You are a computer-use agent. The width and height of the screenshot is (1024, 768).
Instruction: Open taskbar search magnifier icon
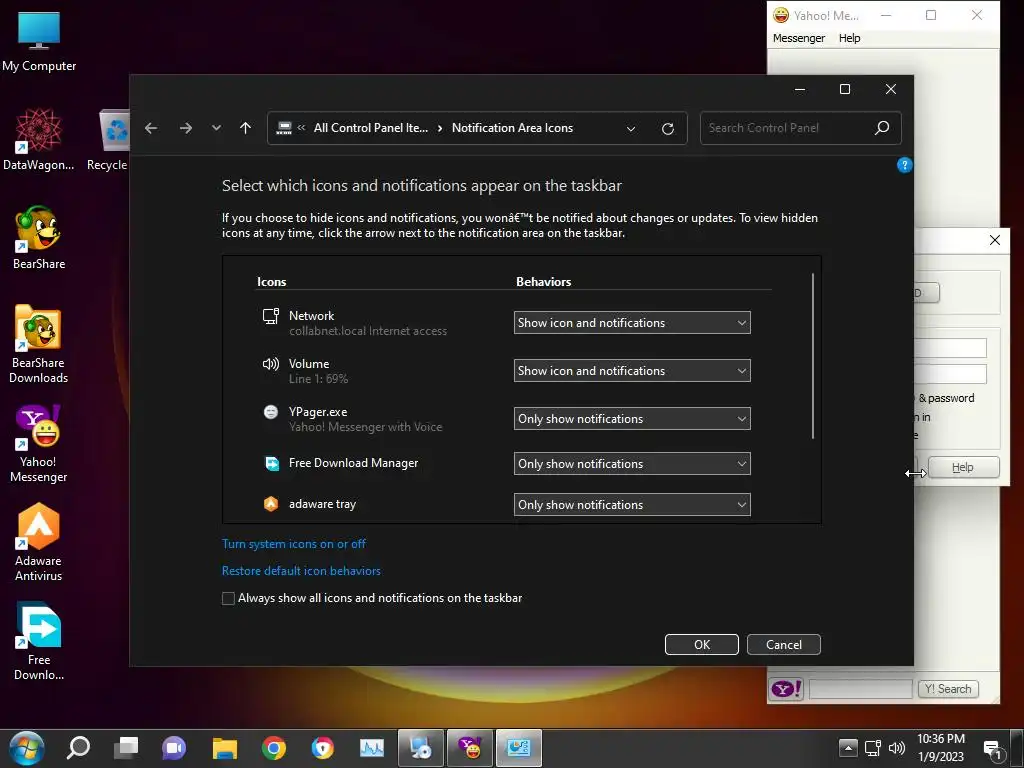point(78,748)
